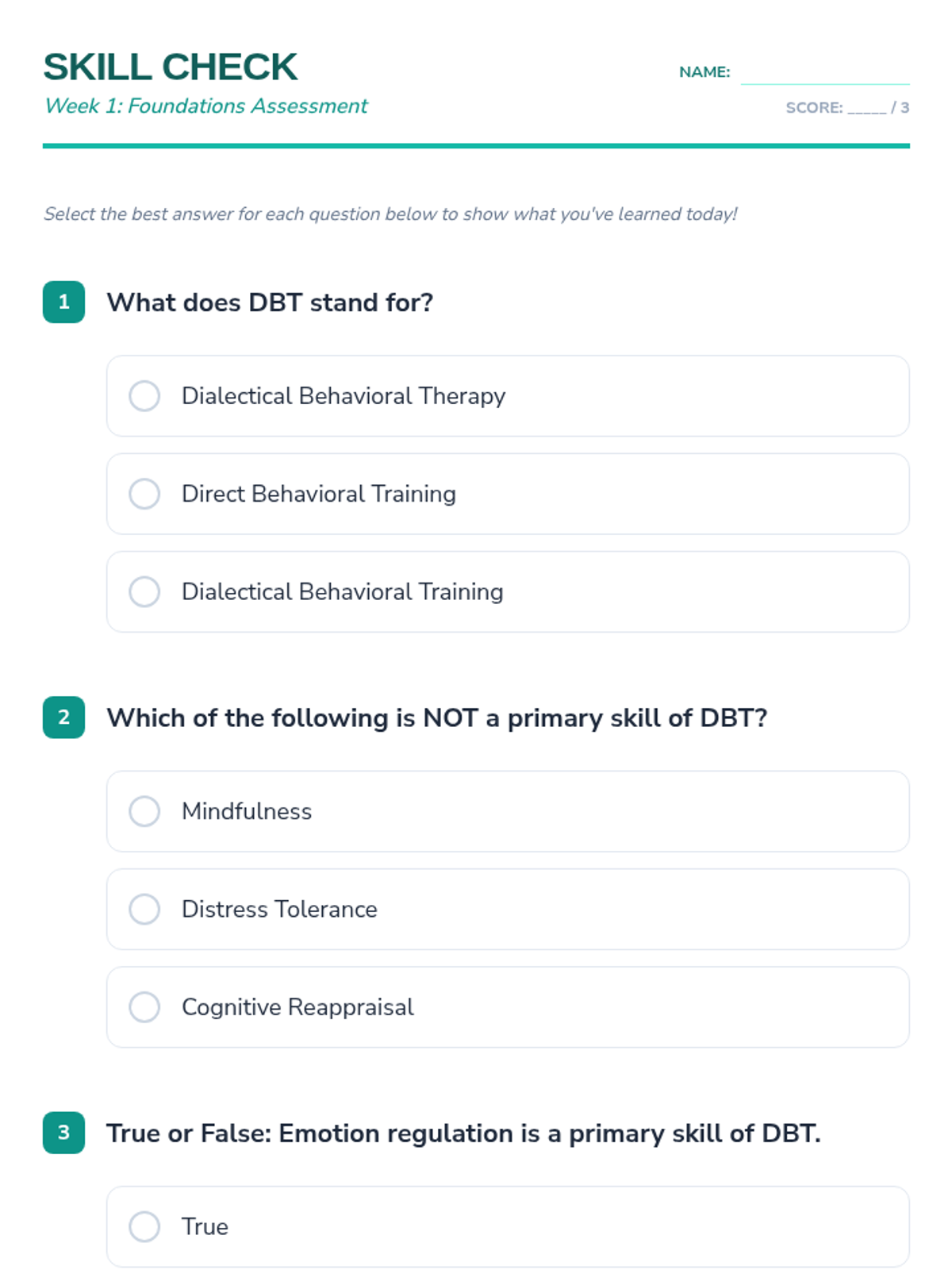The height and width of the screenshot is (1270, 952).
Task: Click the Cognitive Reappraisal answer text
Action: (x=297, y=1006)
